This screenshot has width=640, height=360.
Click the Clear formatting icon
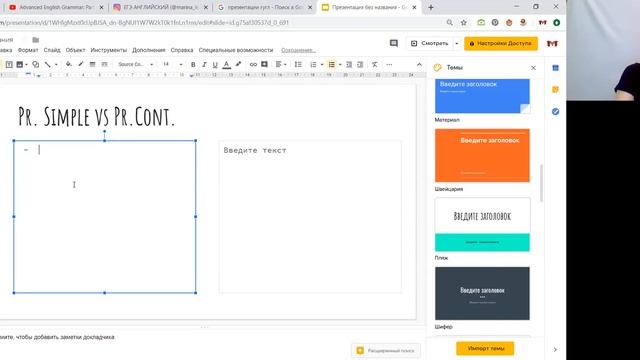(x=375, y=64)
